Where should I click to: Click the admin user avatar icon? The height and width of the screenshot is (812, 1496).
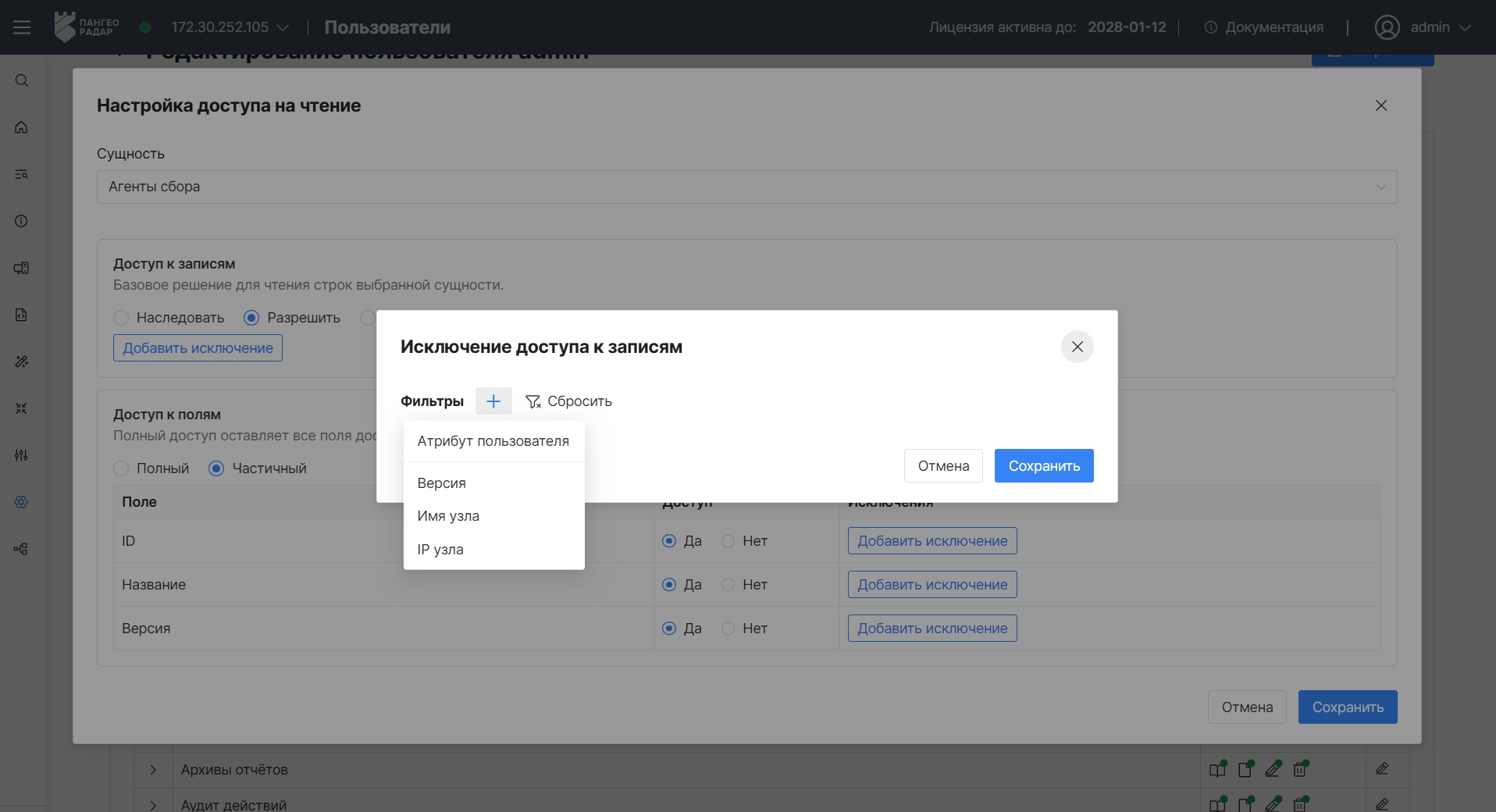click(x=1387, y=27)
